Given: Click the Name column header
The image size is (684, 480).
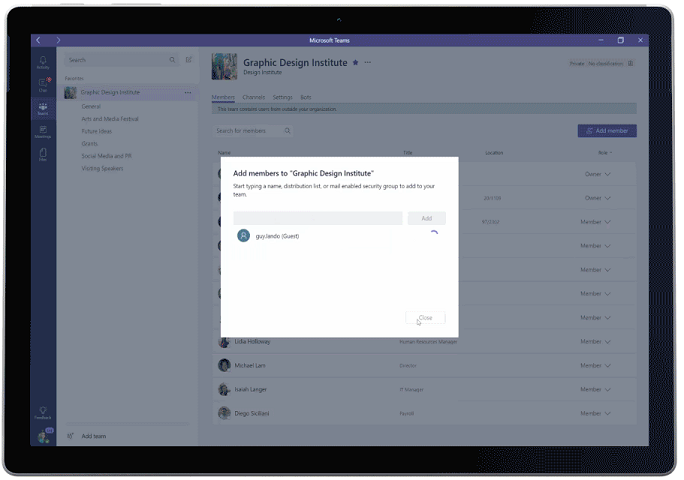Looking at the screenshot, I should (x=224, y=153).
